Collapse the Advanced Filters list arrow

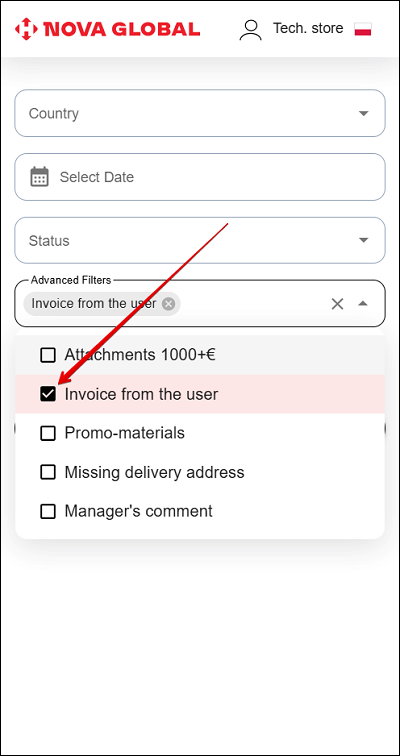[x=363, y=304]
